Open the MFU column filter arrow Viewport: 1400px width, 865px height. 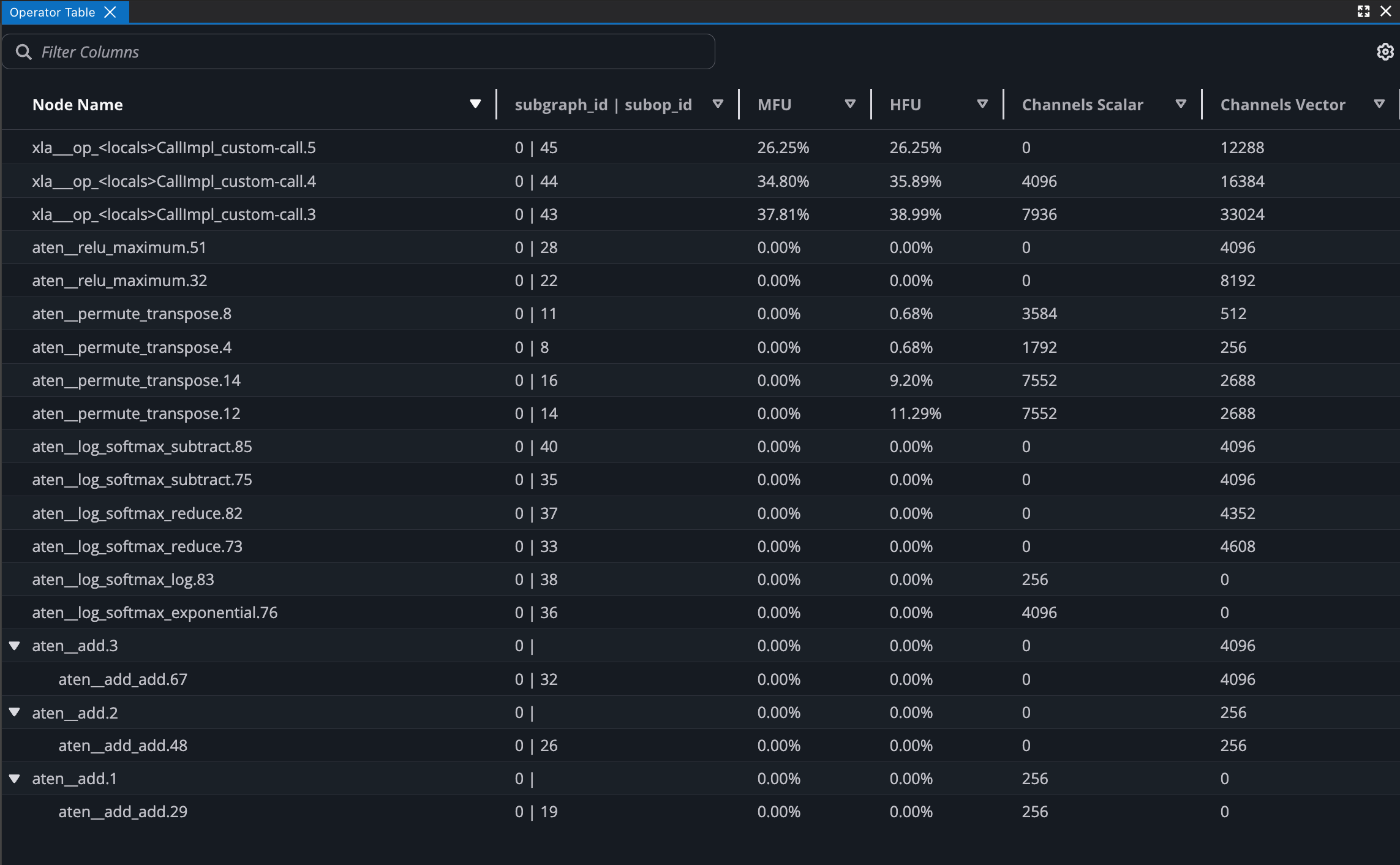(x=849, y=104)
